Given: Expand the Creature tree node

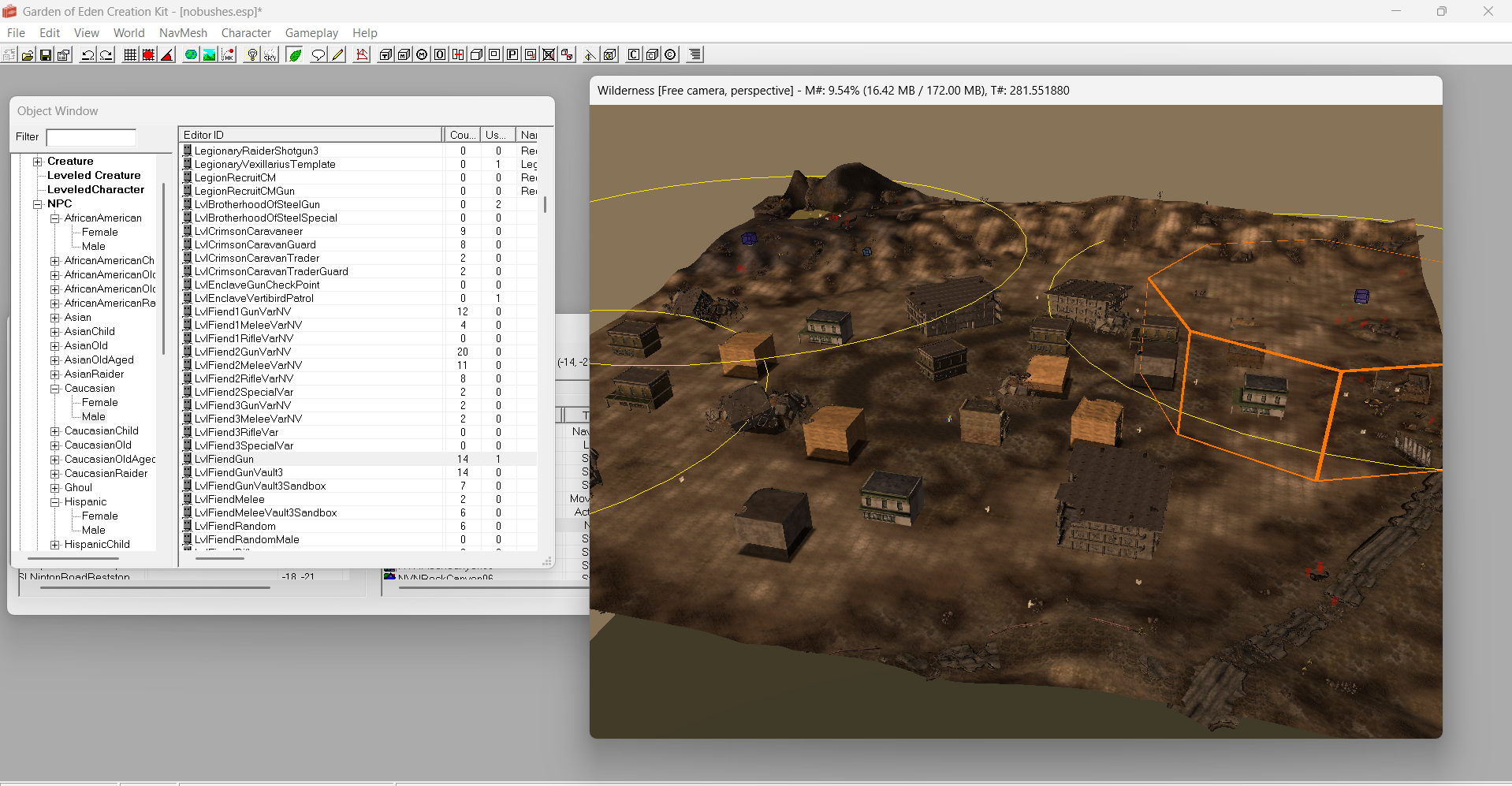Looking at the screenshot, I should (x=37, y=162).
